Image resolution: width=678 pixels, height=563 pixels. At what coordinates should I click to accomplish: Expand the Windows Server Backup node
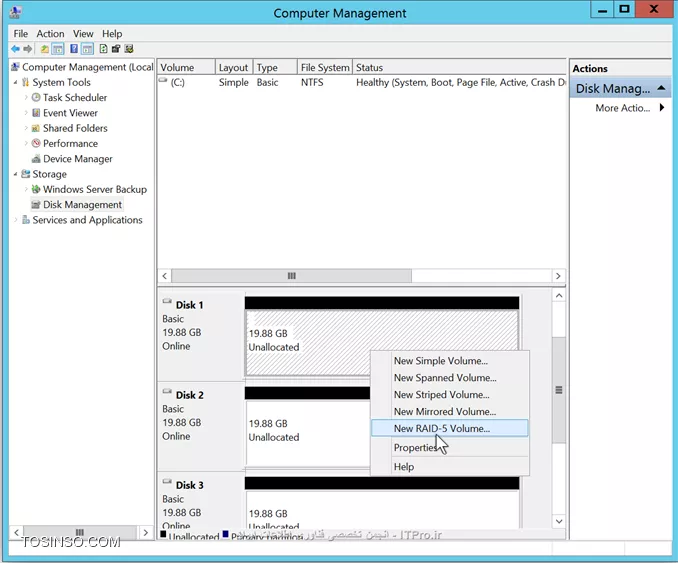click(x=26, y=189)
